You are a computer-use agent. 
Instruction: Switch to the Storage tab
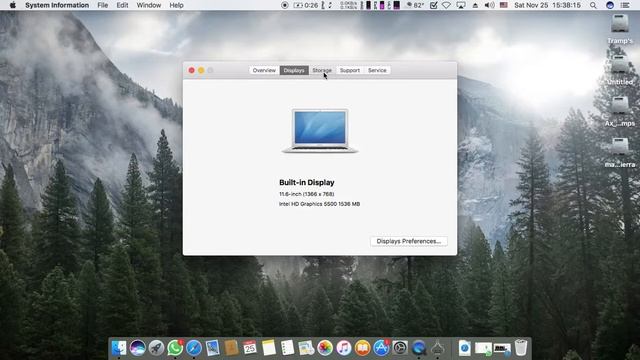click(x=322, y=70)
